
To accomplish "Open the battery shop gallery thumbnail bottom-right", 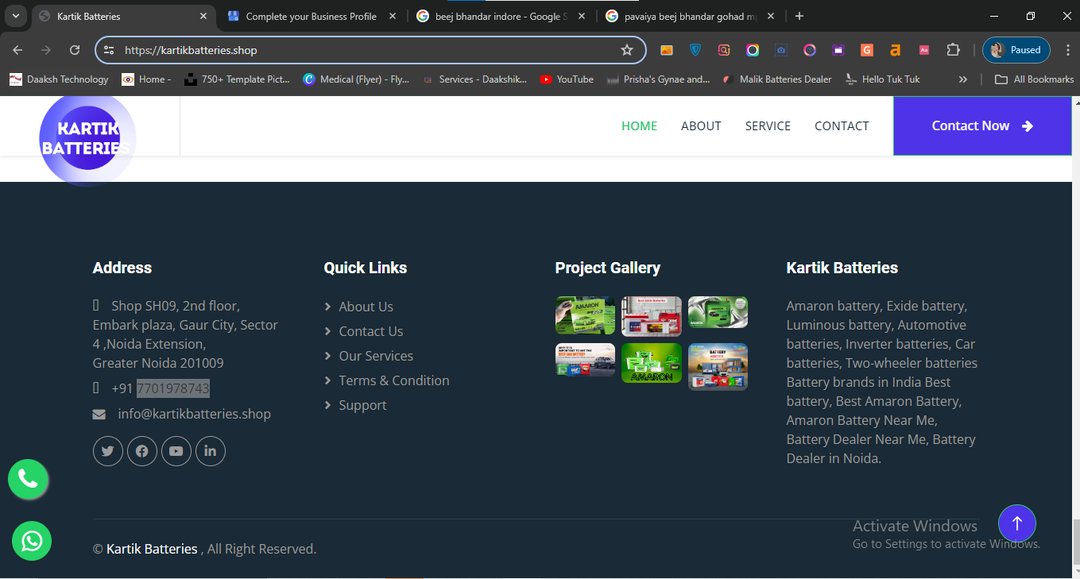I will click(718, 367).
